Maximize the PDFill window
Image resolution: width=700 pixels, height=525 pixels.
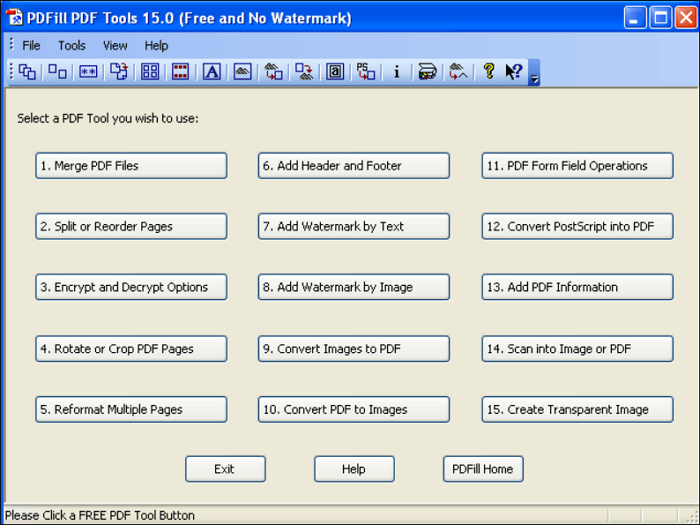click(x=661, y=18)
